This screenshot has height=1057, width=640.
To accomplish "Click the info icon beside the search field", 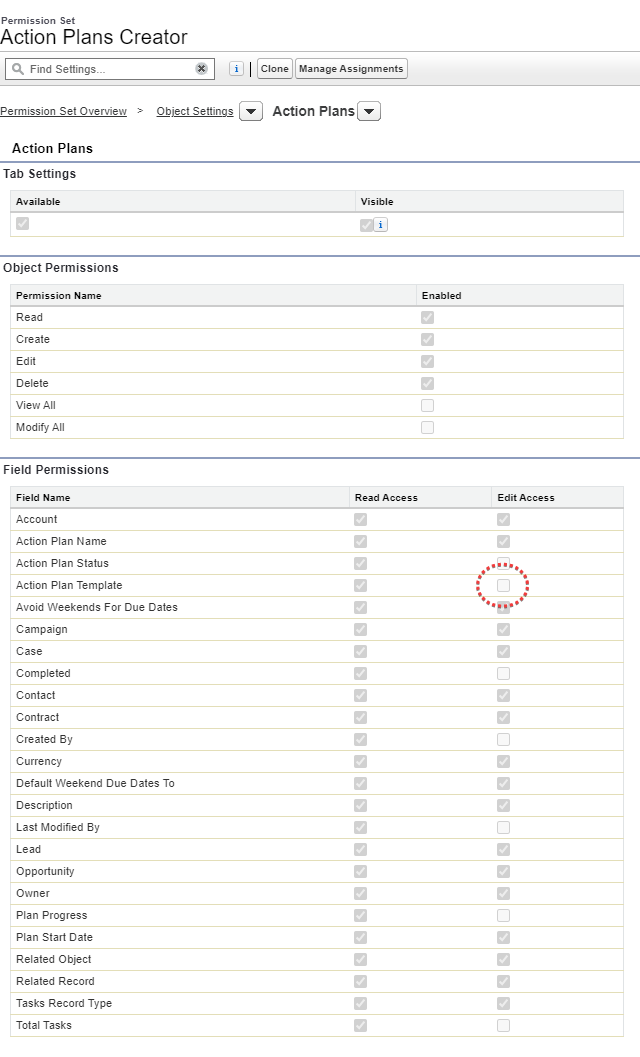I will (236, 68).
